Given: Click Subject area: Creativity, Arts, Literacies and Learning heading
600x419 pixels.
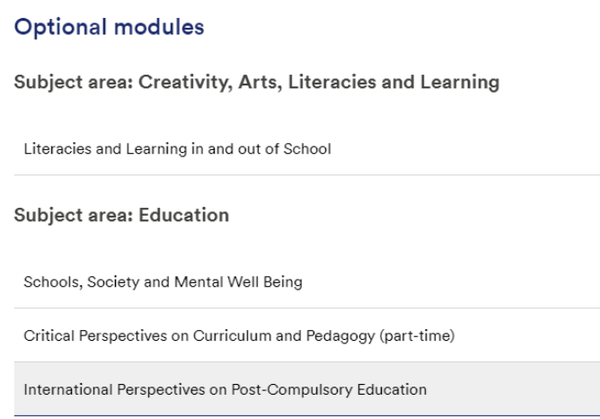Looking at the screenshot, I should 257,82.
